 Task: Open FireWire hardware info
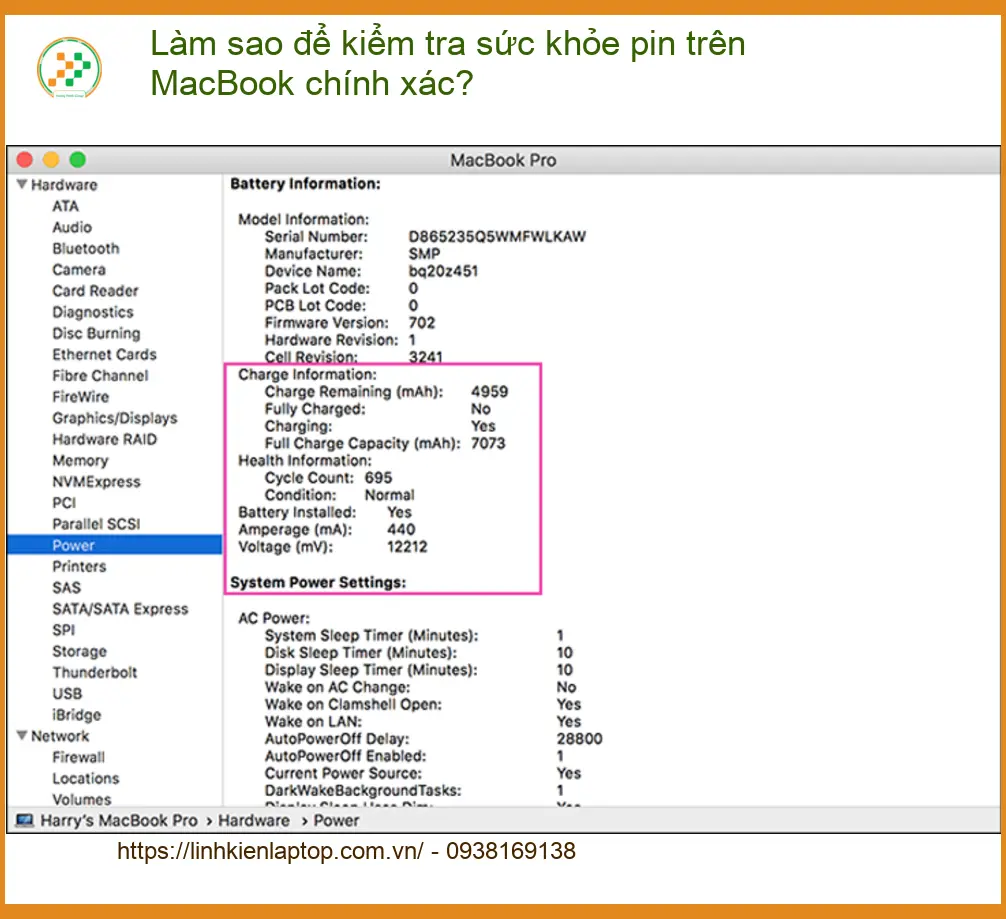(x=80, y=397)
